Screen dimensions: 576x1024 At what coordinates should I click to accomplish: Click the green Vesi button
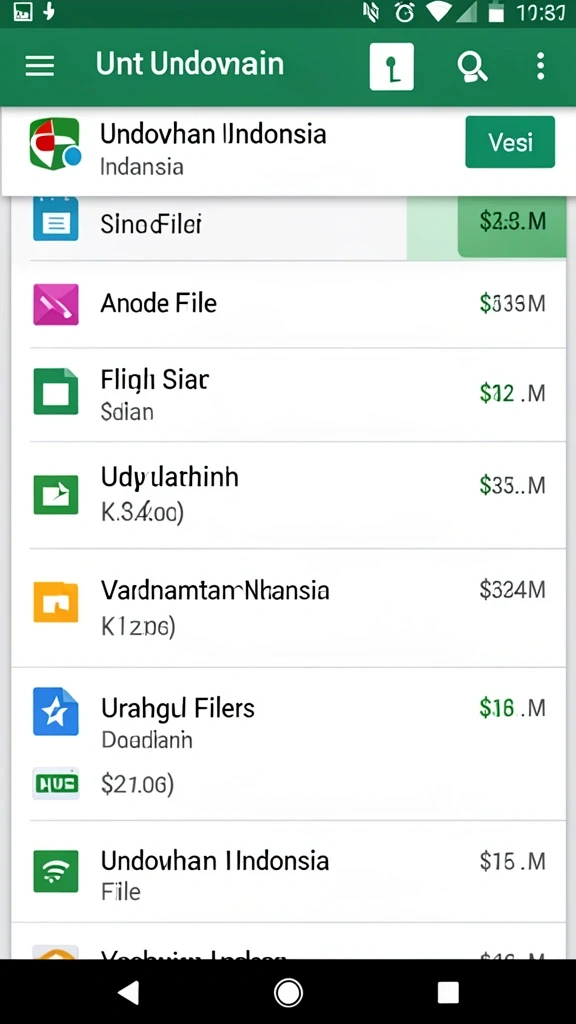(510, 142)
